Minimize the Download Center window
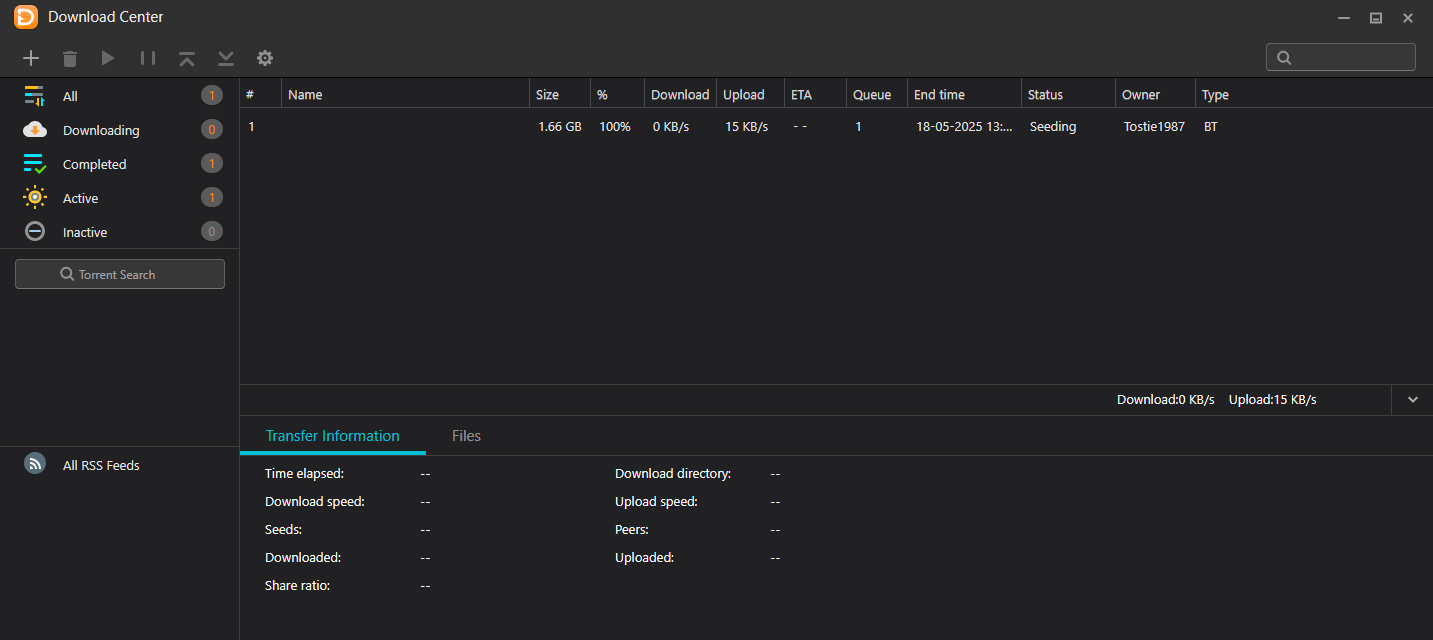The image size is (1433, 640). click(1344, 18)
